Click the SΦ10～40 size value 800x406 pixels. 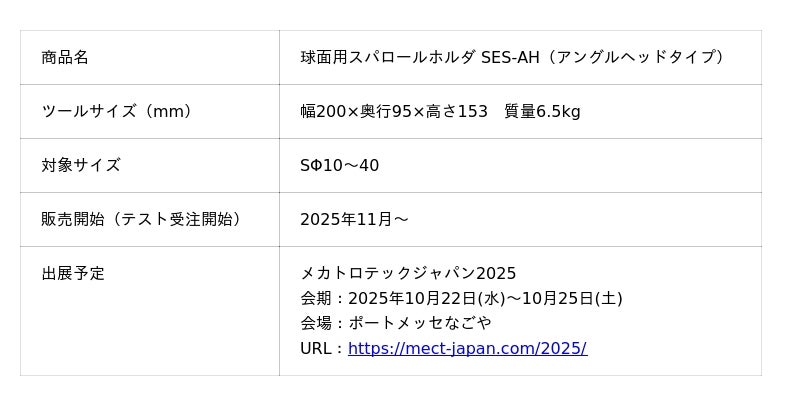[339, 165]
